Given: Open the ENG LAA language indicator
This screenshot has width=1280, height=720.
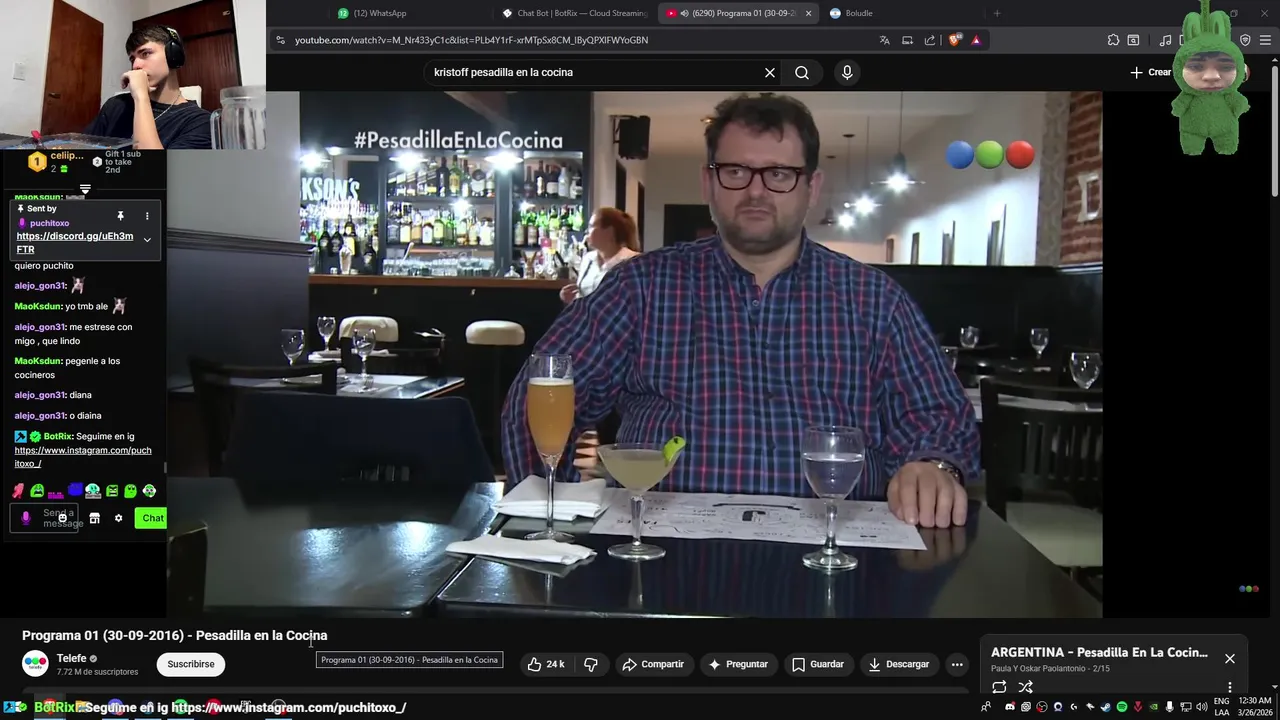Looking at the screenshot, I should tap(1222, 707).
